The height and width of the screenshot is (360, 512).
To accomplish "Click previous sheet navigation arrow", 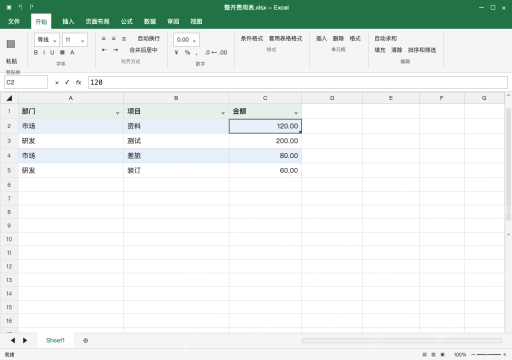I will point(13,340).
